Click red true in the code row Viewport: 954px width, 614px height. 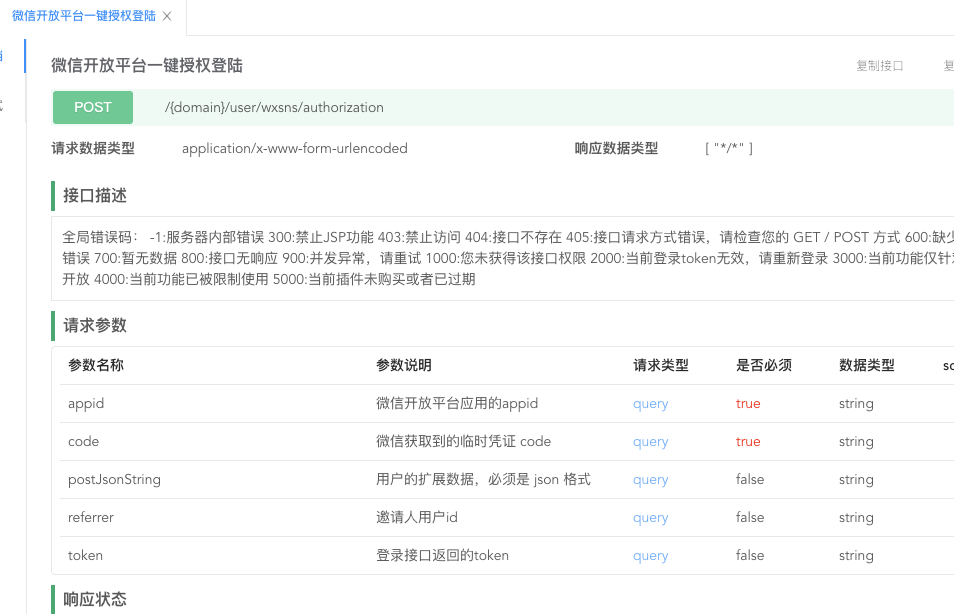tap(748, 442)
